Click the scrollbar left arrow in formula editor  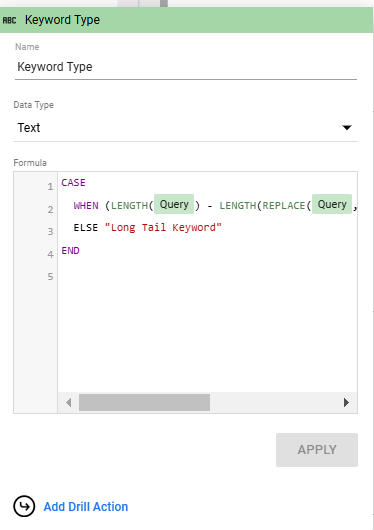tap(69, 403)
